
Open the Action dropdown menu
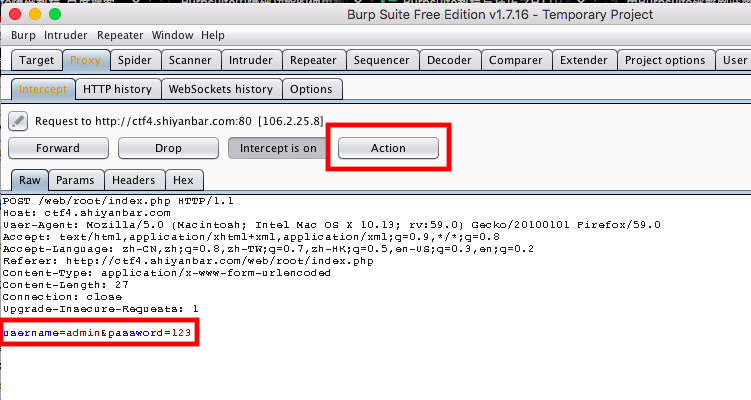click(x=388, y=148)
